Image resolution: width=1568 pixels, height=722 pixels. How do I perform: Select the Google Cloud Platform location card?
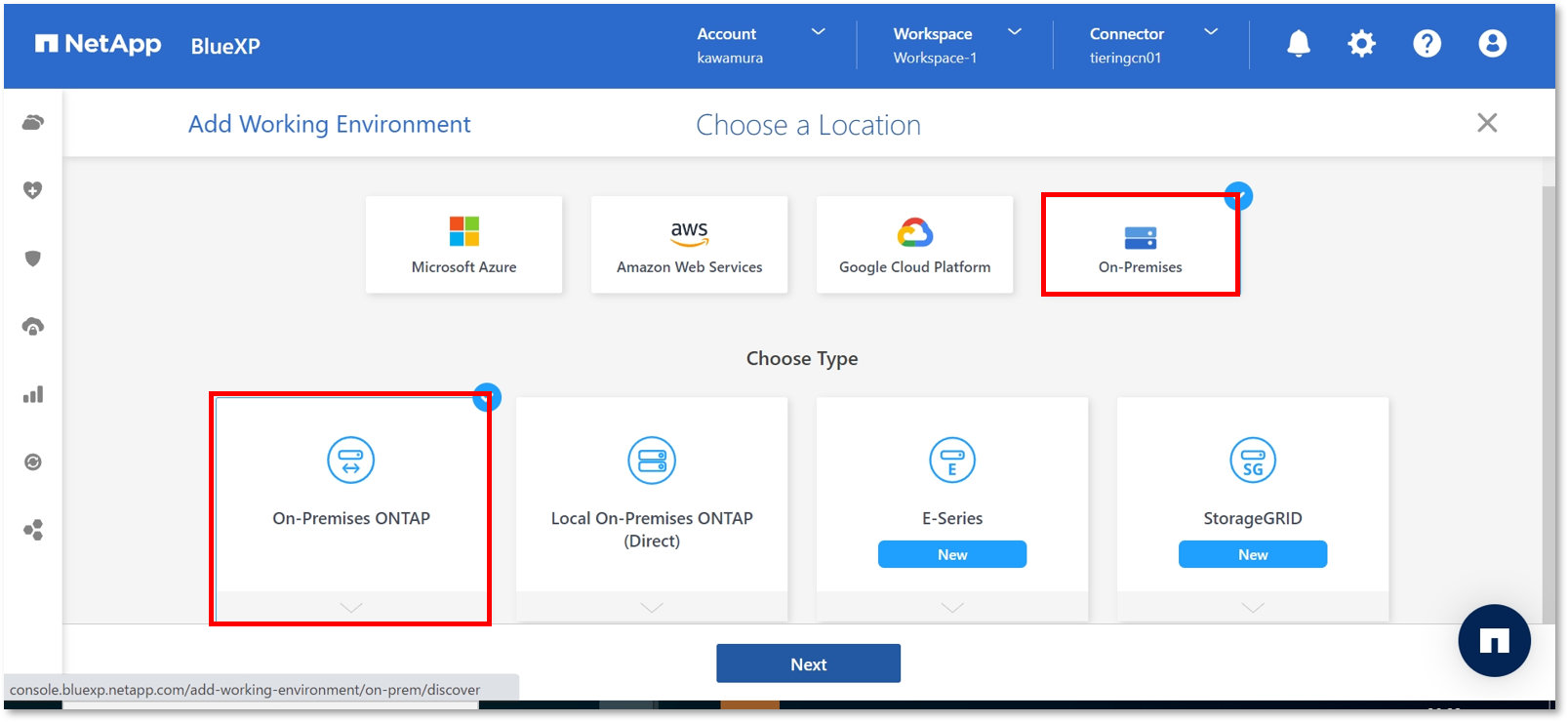point(914,245)
